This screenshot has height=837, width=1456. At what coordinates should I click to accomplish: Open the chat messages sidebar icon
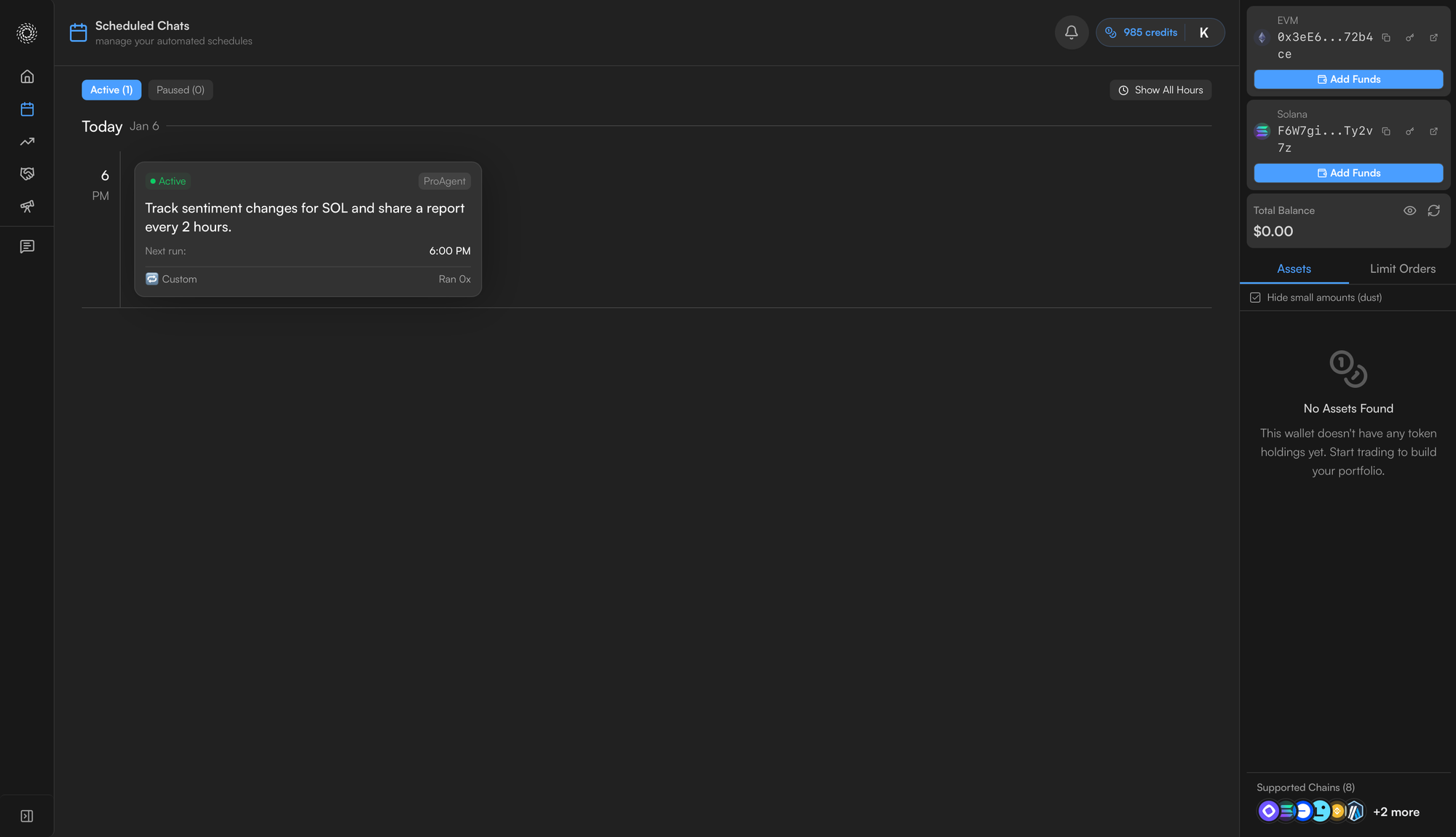click(27, 247)
